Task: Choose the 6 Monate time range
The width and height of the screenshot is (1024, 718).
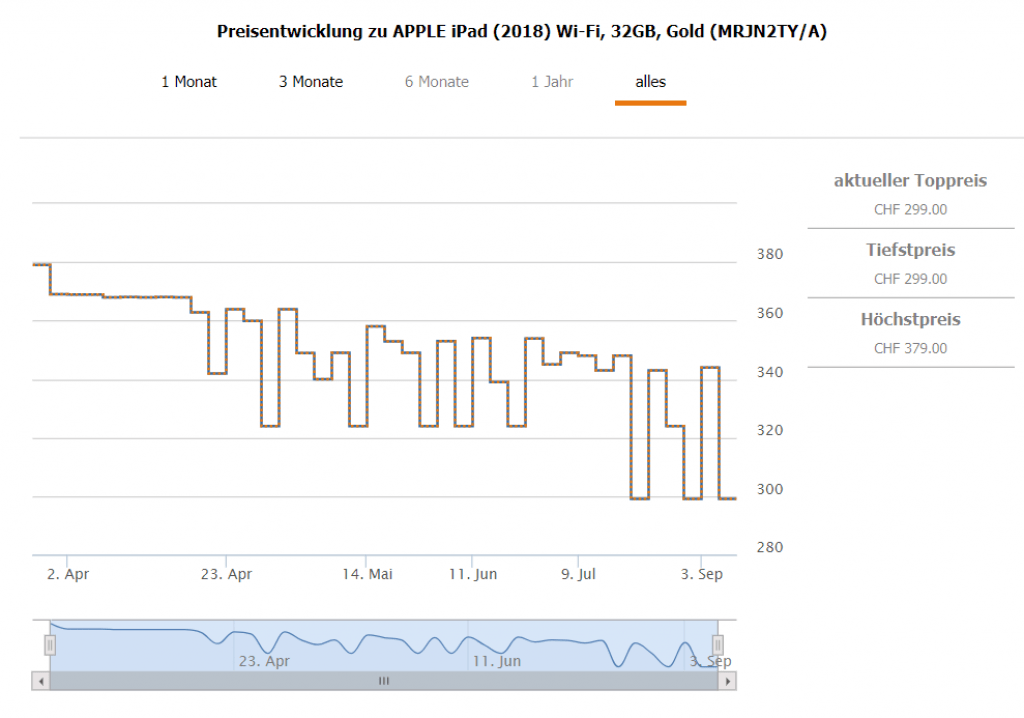Action: pyautogui.click(x=436, y=82)
